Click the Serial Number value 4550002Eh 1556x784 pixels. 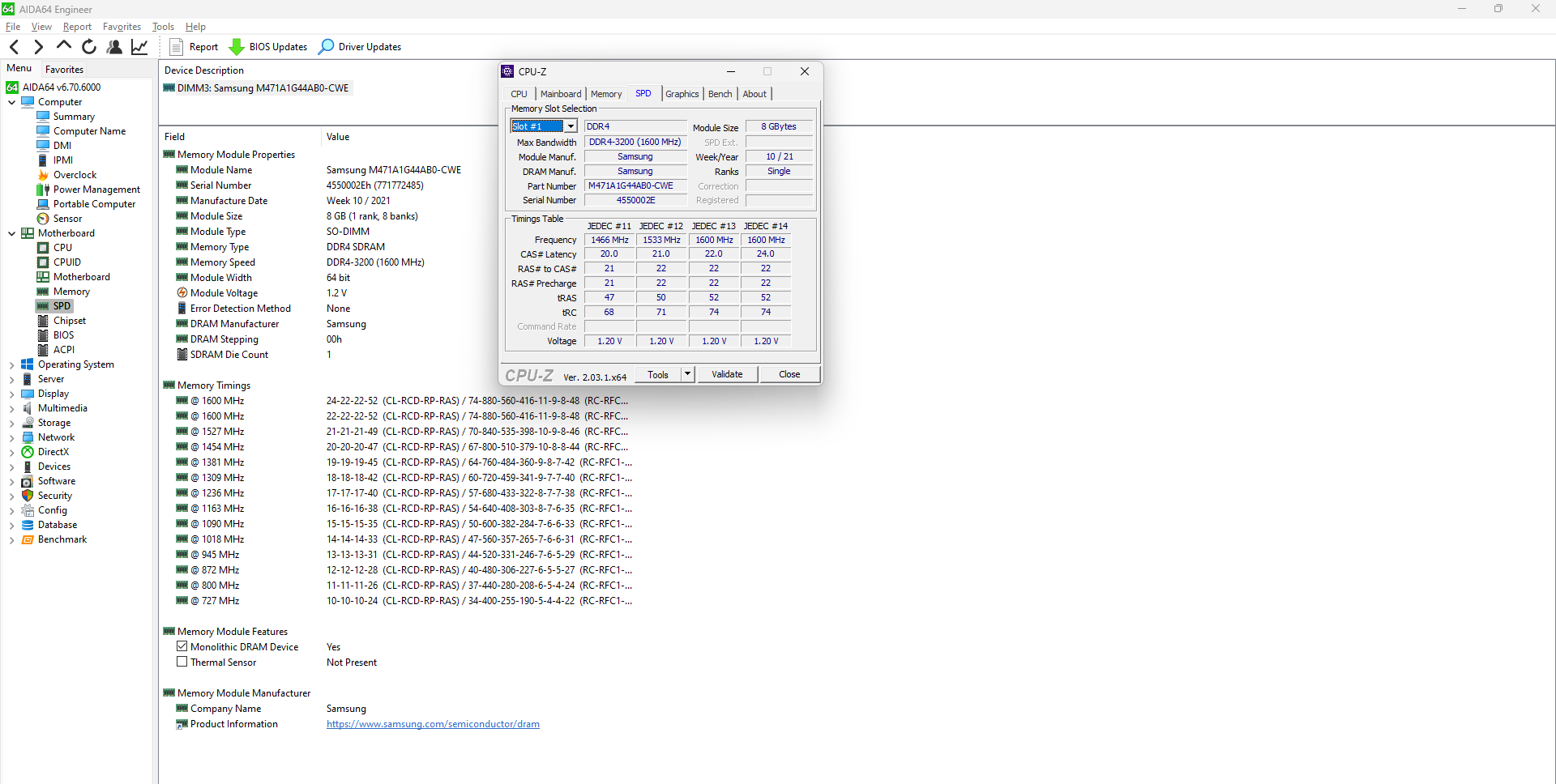click(x=374, y=185)
